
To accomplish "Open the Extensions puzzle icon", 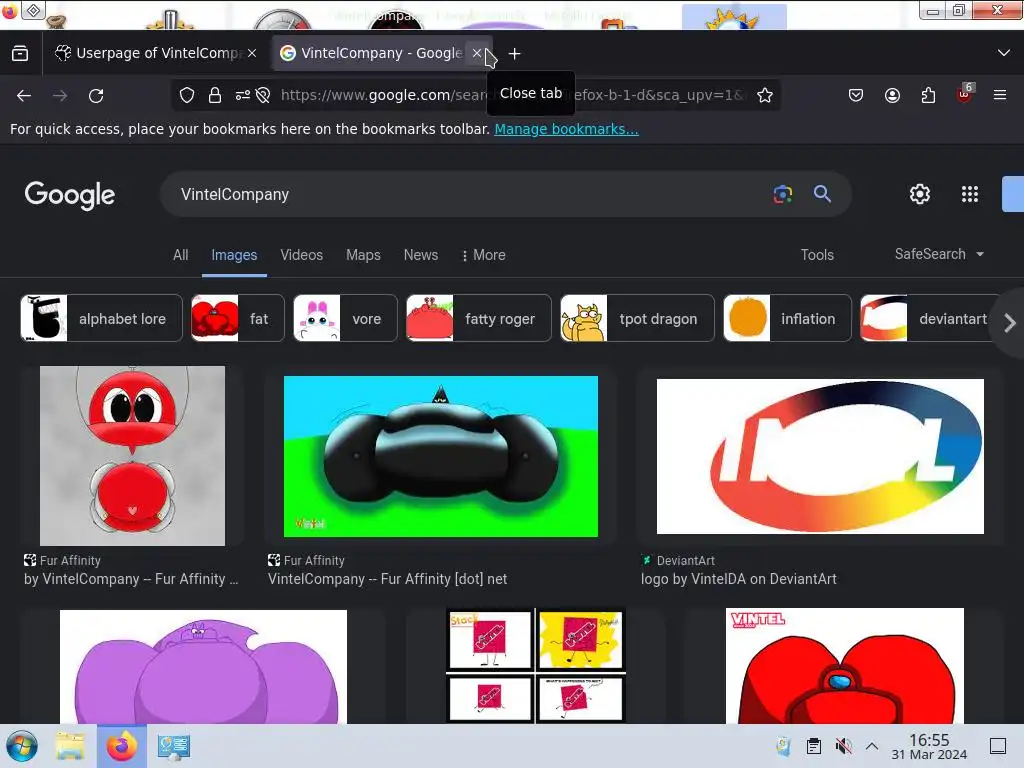I will pos(928,95).
